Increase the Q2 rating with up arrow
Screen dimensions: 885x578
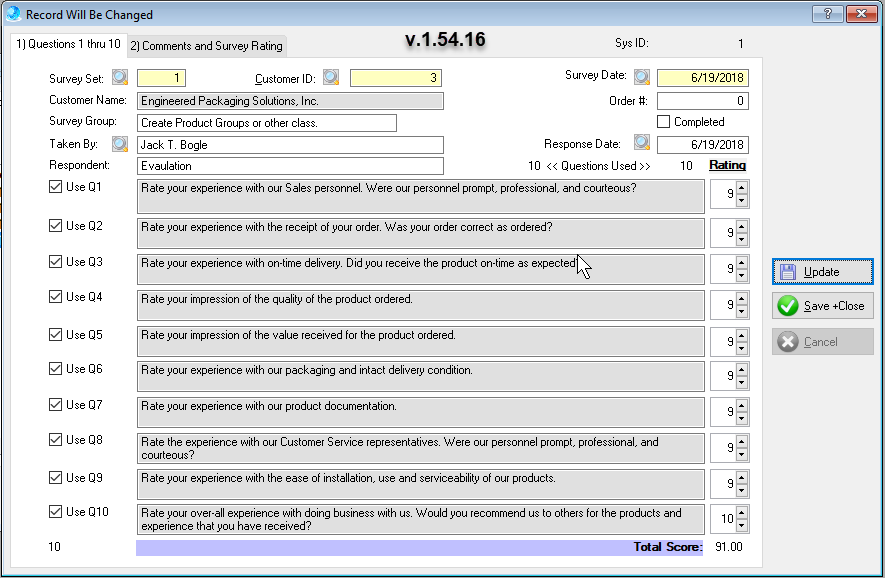pos(742,226)
